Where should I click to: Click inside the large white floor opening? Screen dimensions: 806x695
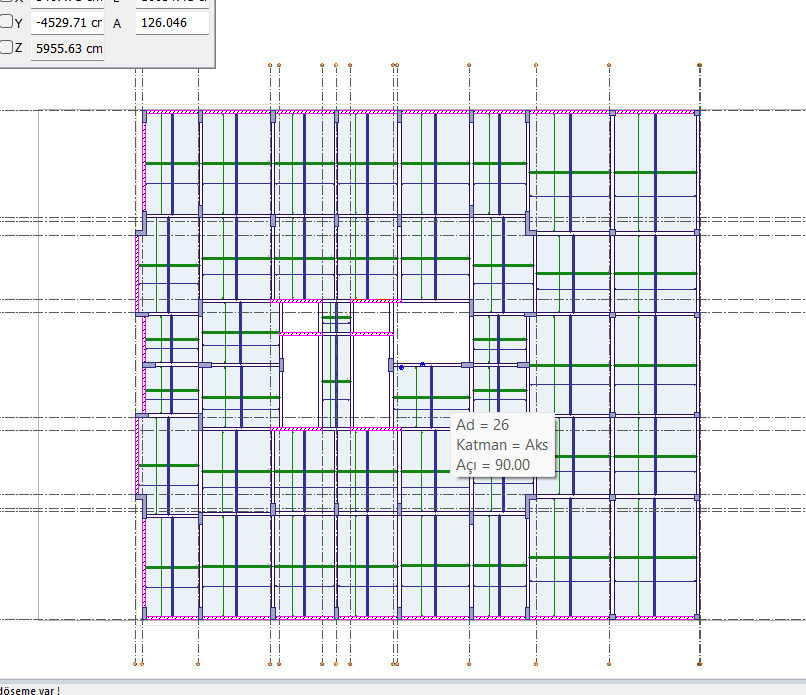(432, 333)
